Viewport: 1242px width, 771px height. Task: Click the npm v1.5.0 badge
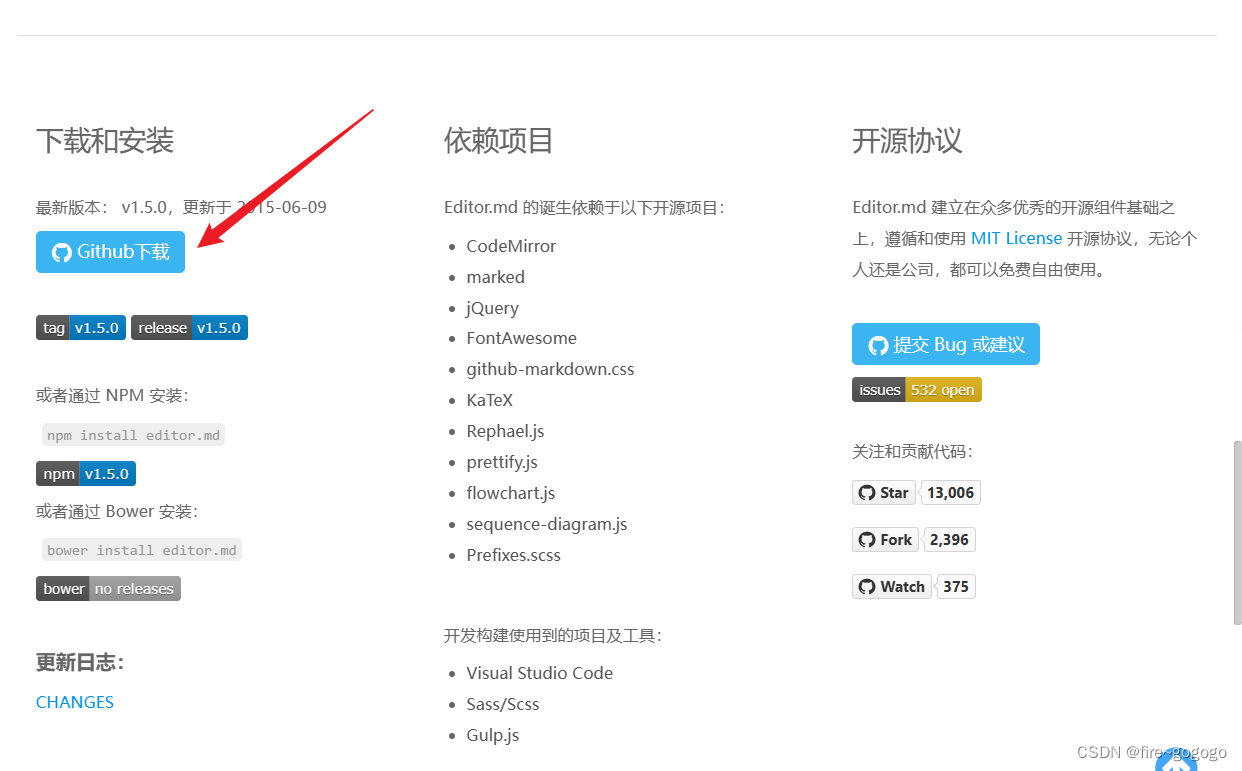pyautogui.click(x=86, y=474)
